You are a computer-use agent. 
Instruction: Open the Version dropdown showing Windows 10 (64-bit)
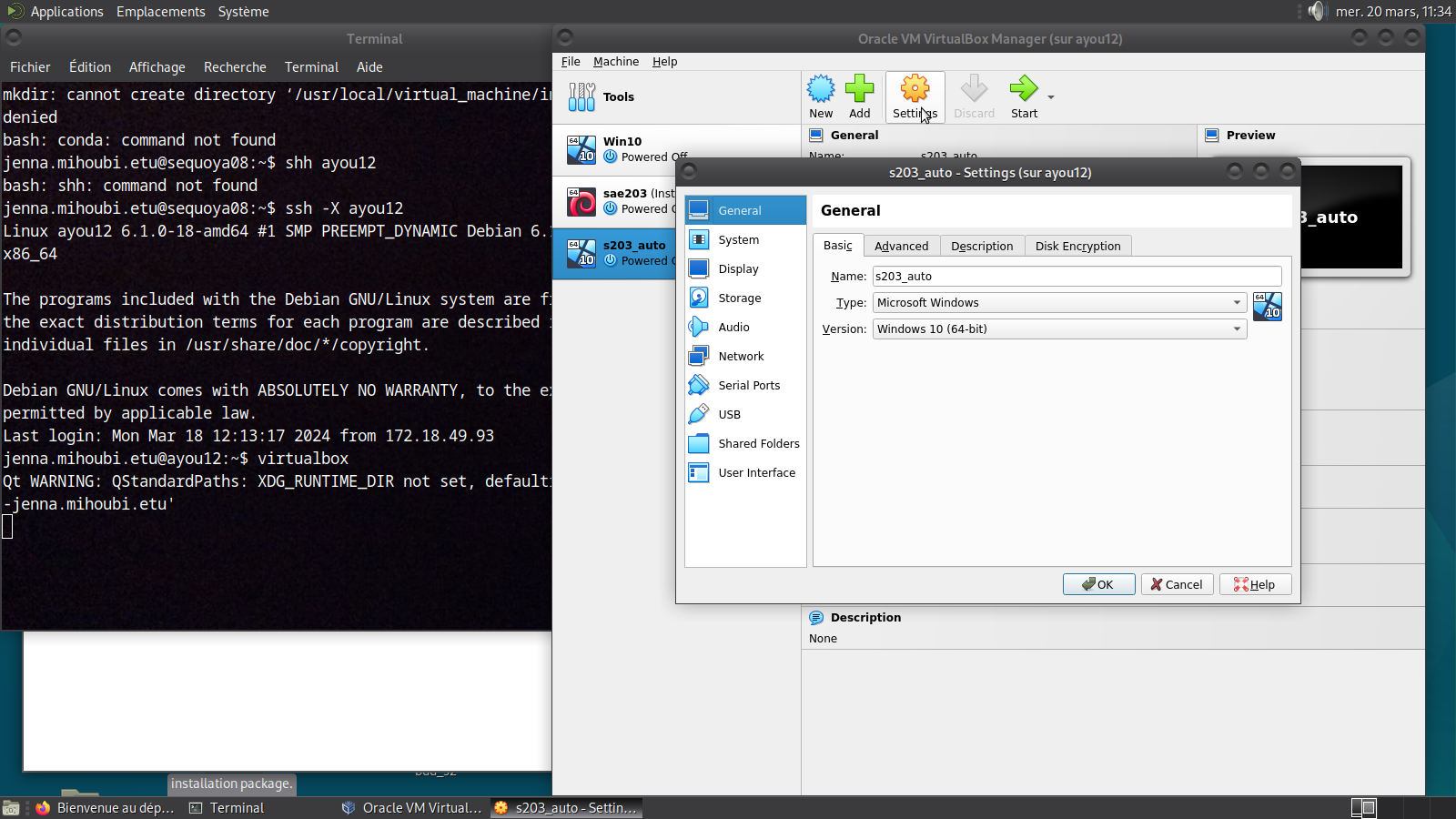1059,329
